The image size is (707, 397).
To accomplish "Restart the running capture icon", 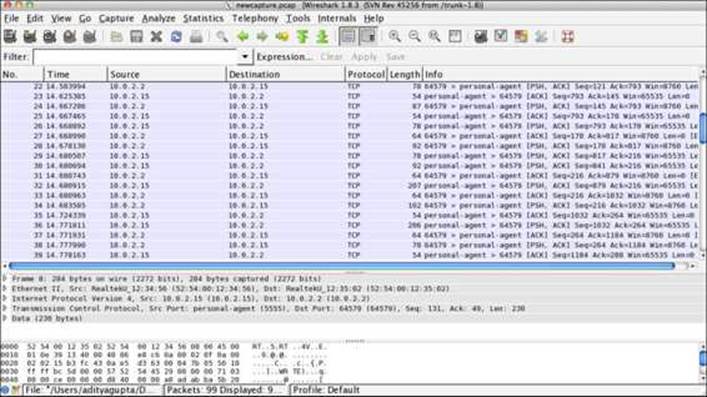I will 89,37.
